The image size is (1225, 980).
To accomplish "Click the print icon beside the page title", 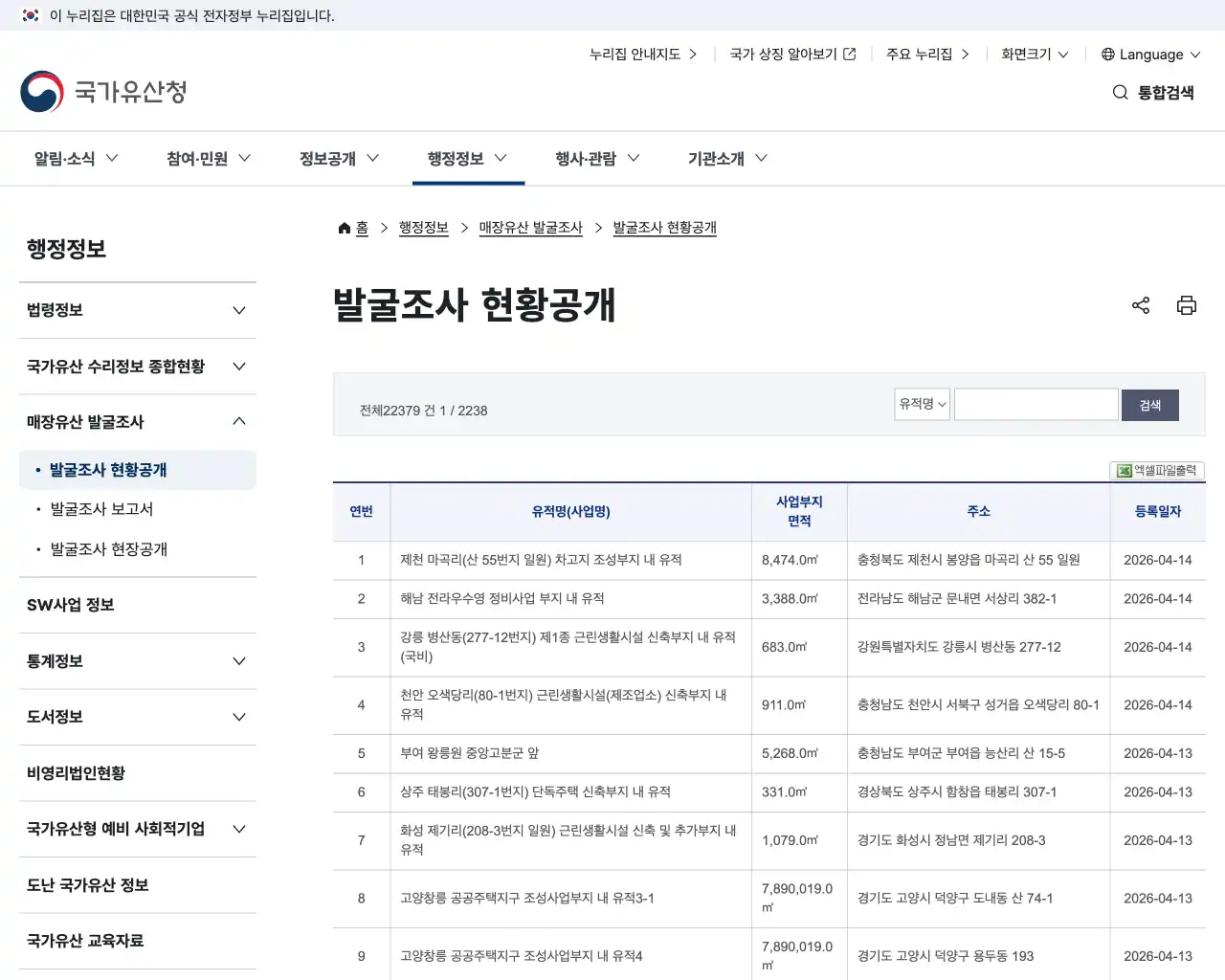I will (1187, 305).
